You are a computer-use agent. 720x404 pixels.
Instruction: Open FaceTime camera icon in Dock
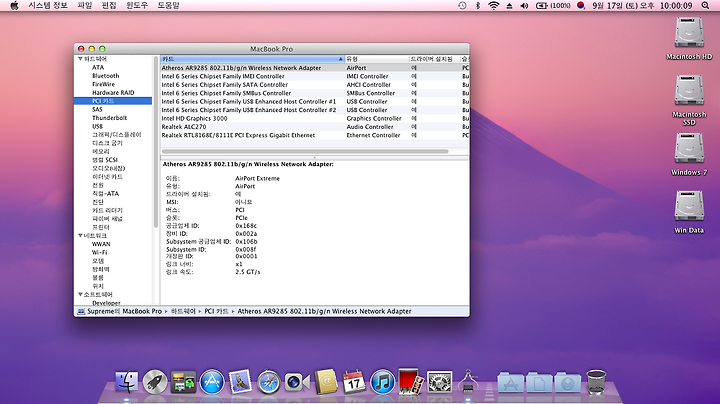tap(297, 382)
